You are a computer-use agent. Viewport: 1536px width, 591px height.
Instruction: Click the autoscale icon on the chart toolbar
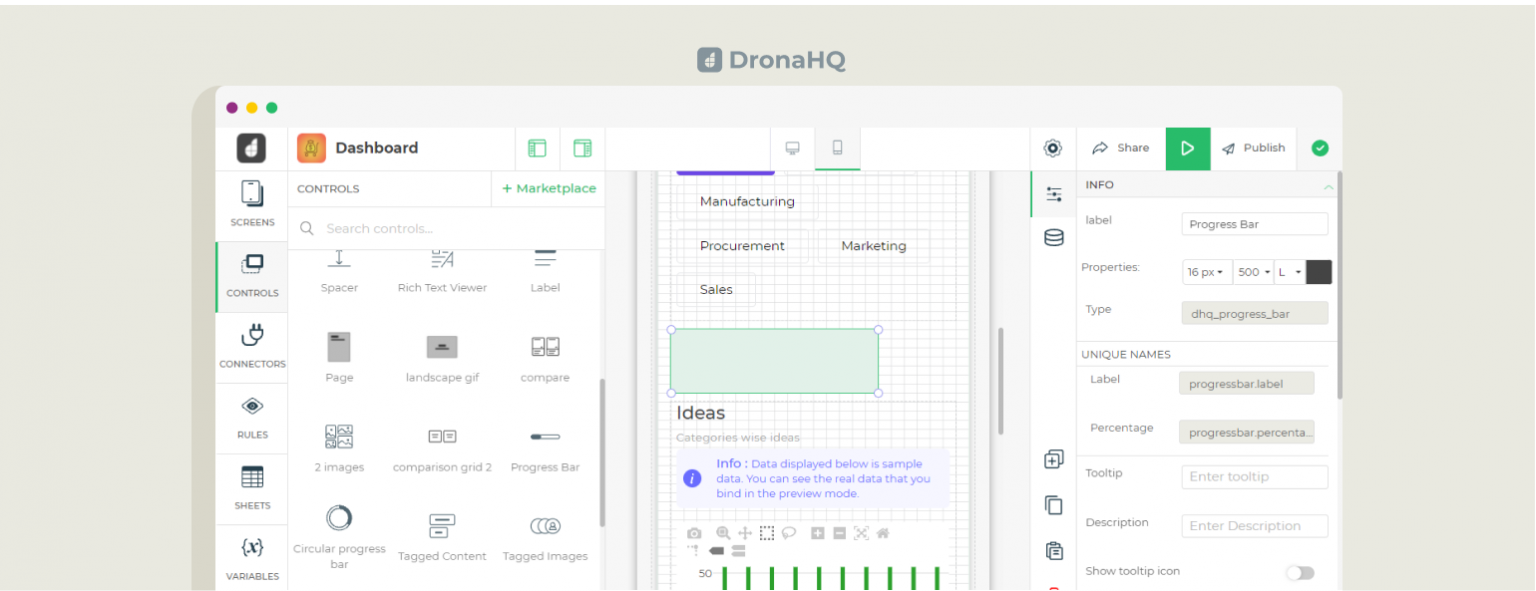click(862, 533)
